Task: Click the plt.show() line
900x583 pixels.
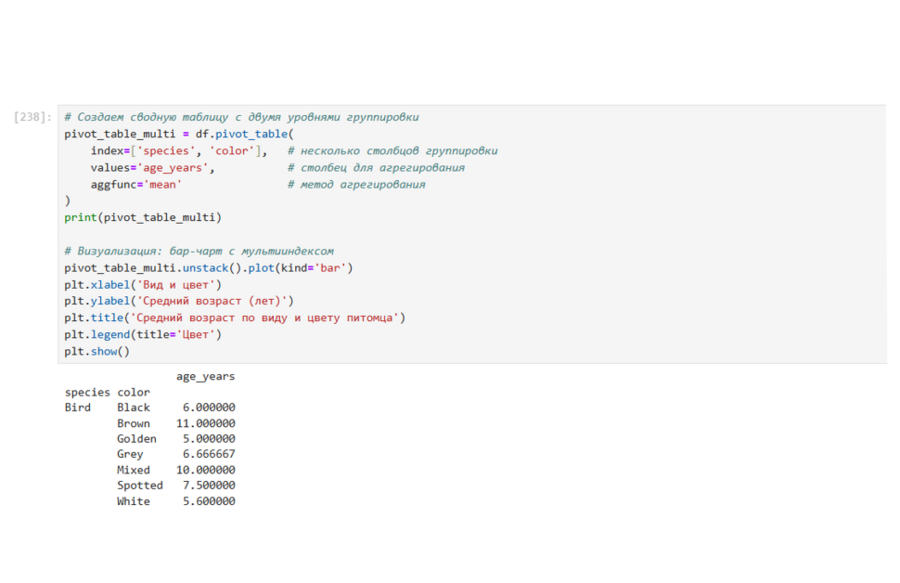Action: tap(97, 352)
